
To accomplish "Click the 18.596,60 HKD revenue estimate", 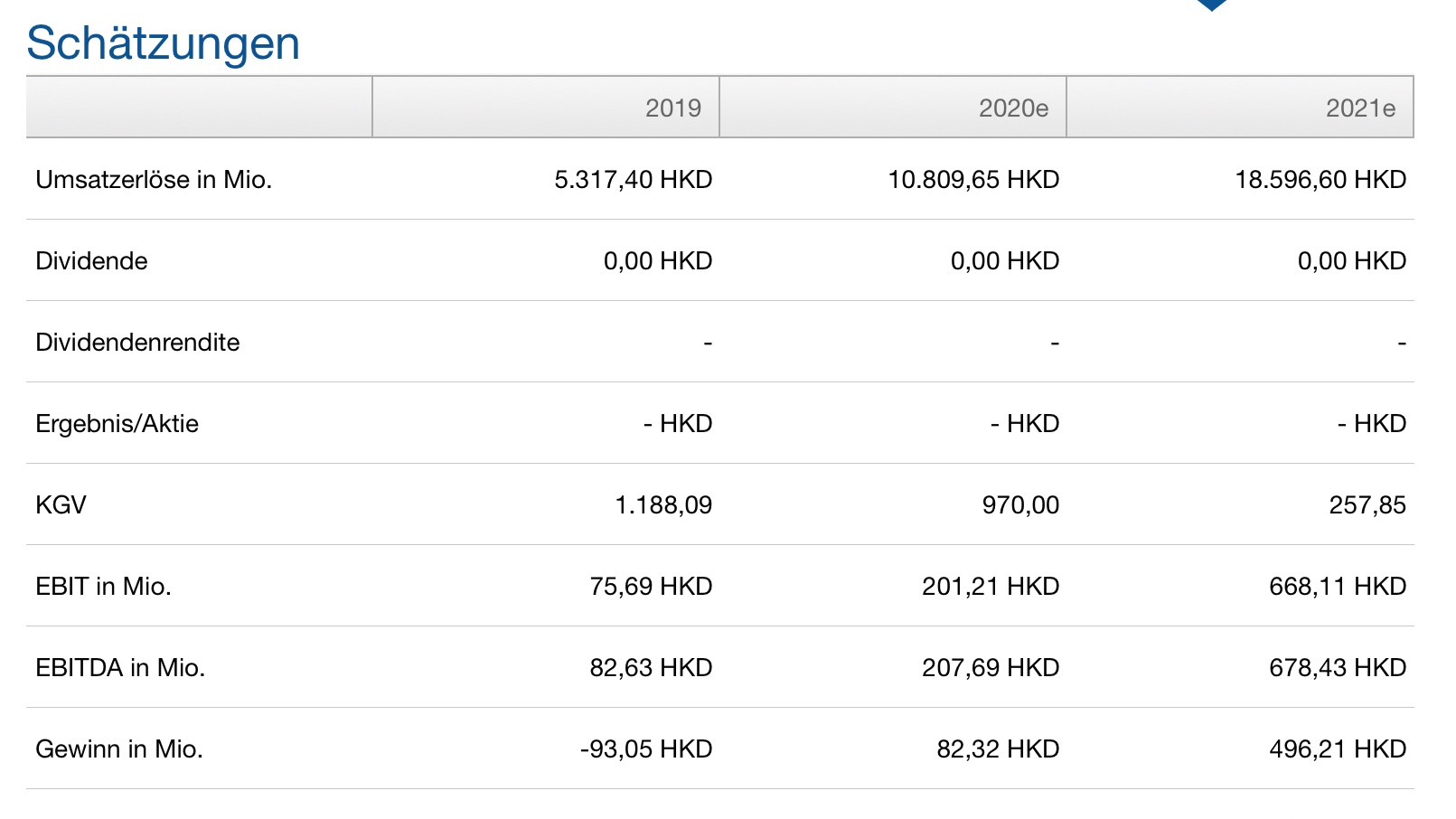I will pyautogui.click(x=1320, y=180).
